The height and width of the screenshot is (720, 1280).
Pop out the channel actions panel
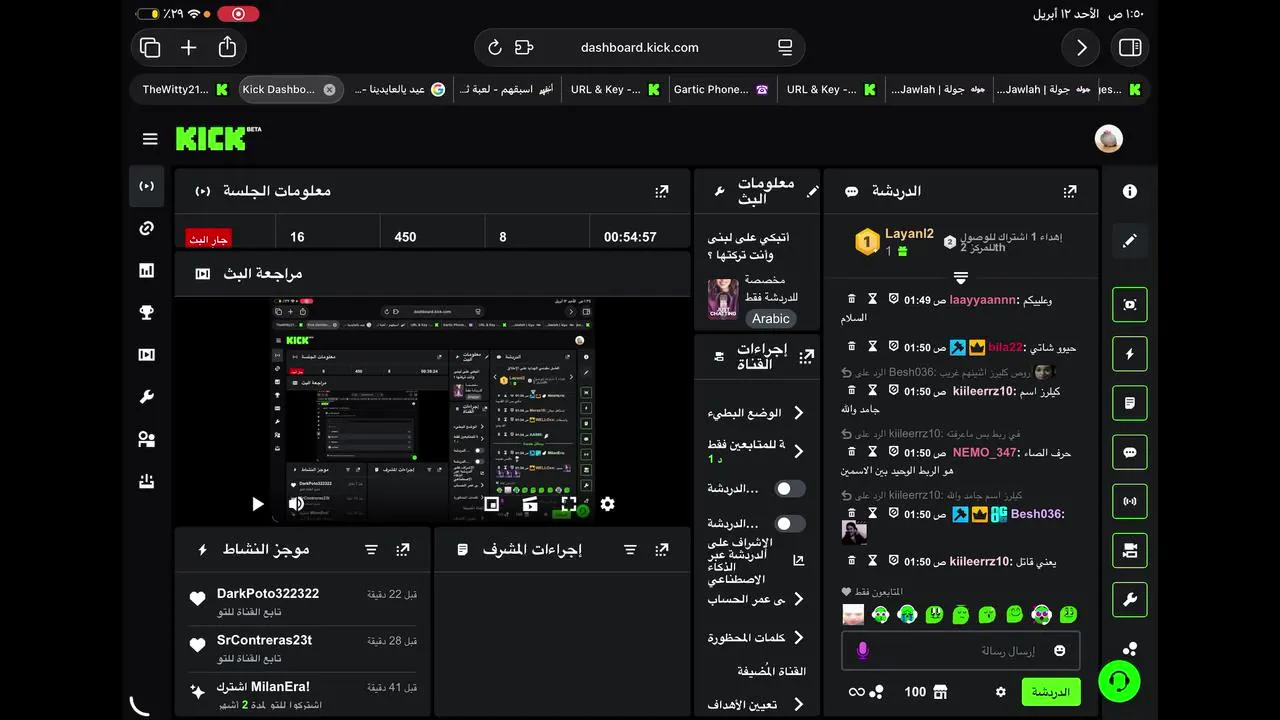coord(807,355)
